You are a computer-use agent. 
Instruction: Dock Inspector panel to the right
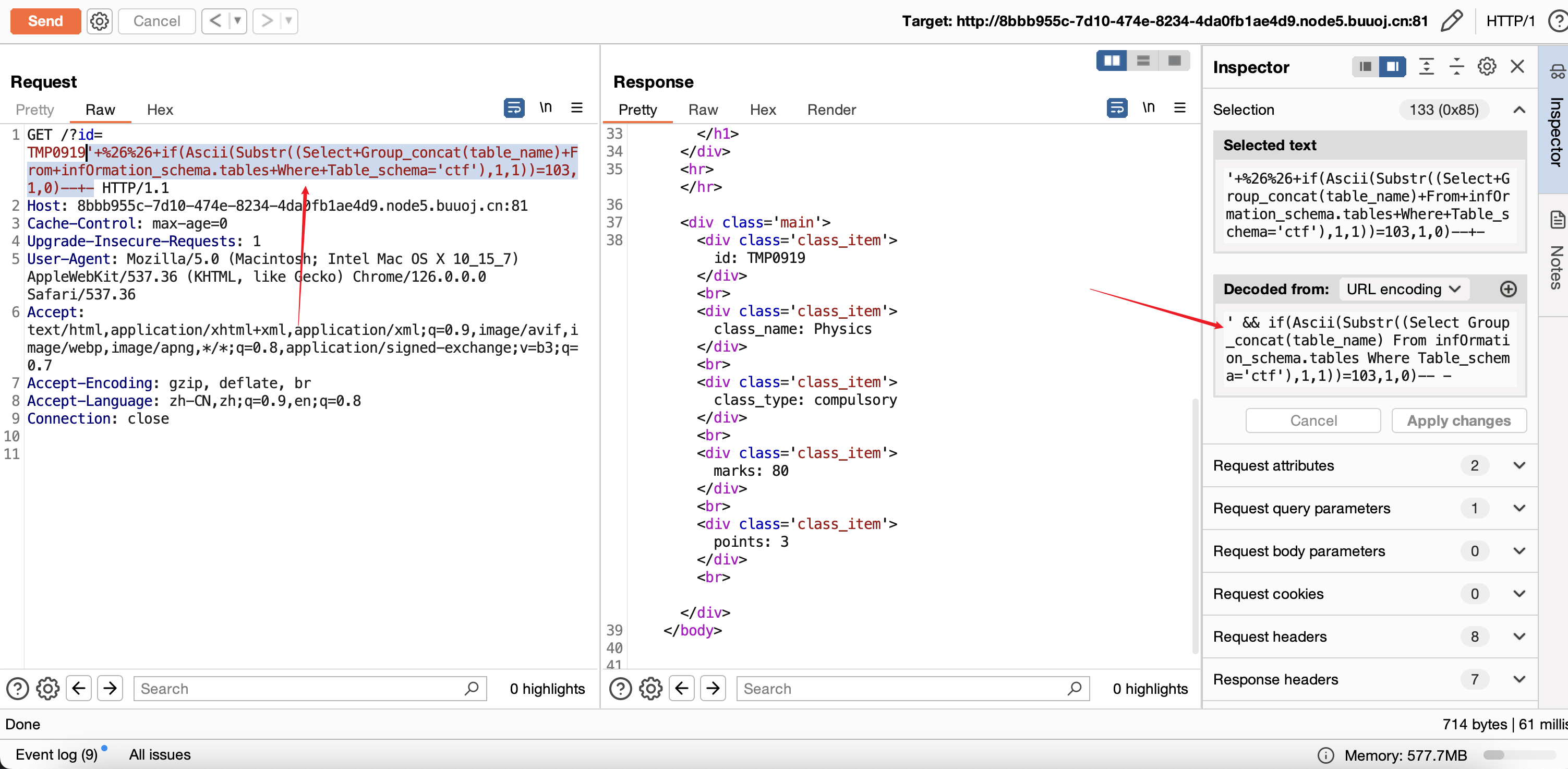click(1393, 66)
